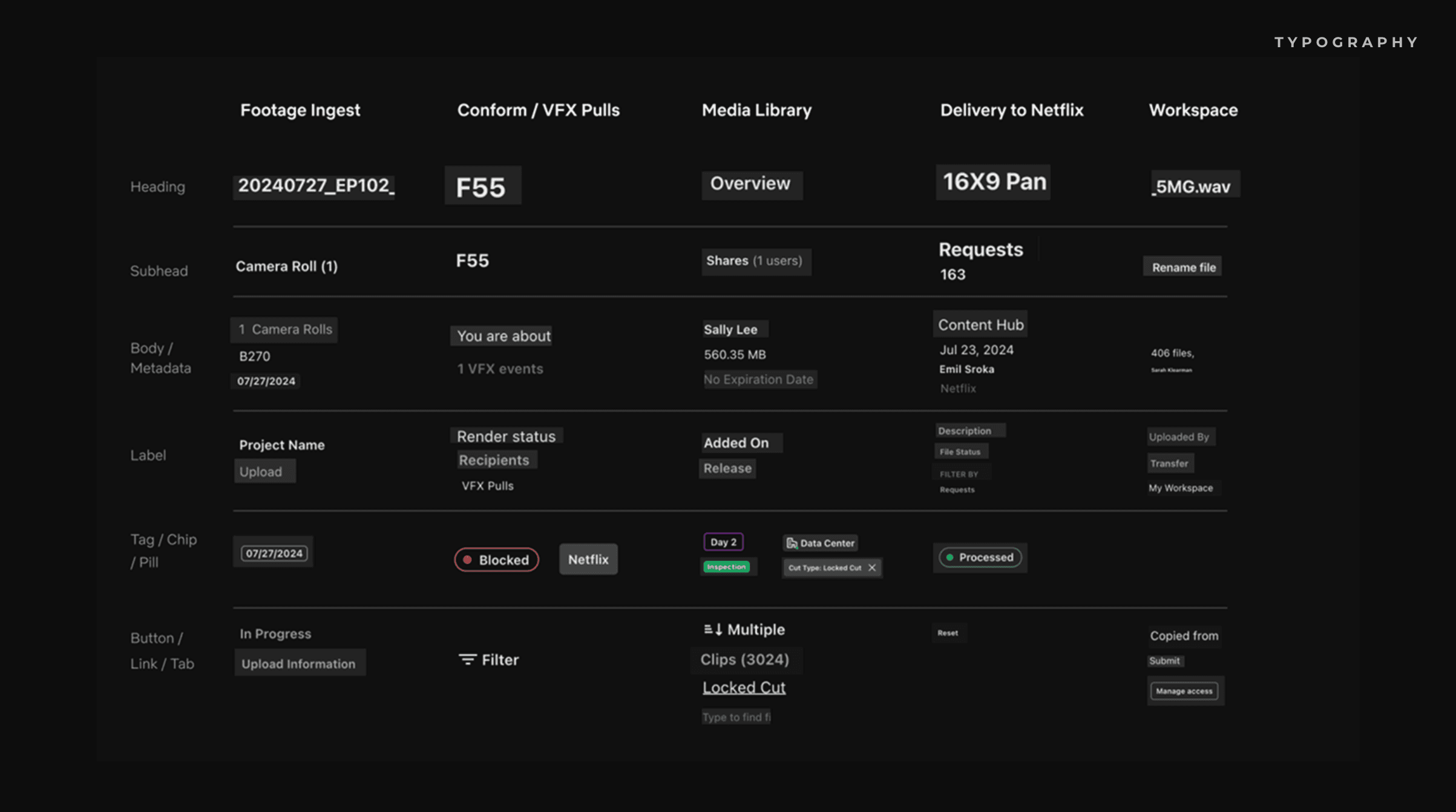
Task: Expand Clips (3024) list
Action: point(746,660)
